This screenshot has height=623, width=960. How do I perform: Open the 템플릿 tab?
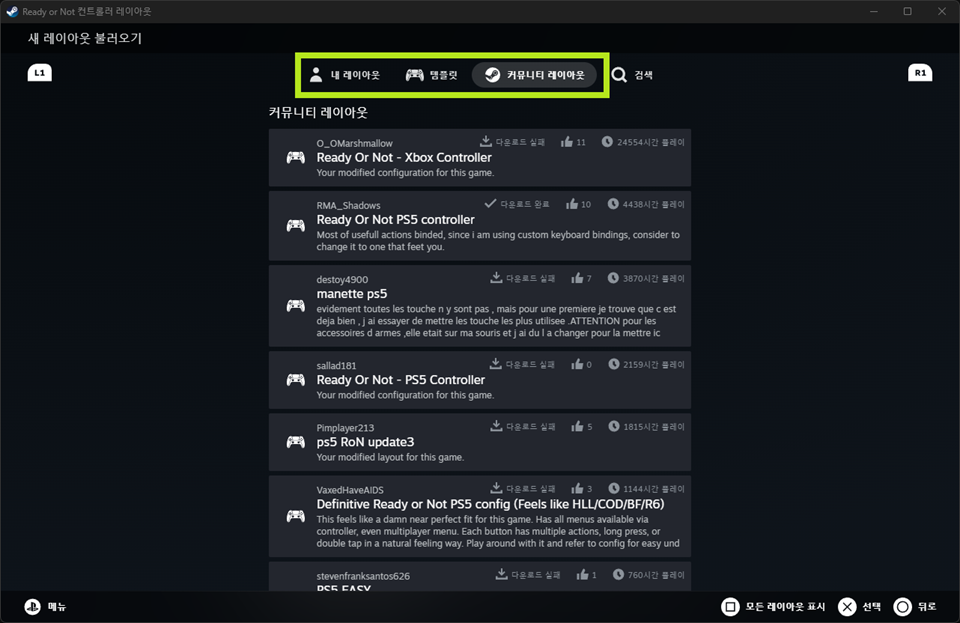pyautogui.click(x=432, y=75)
